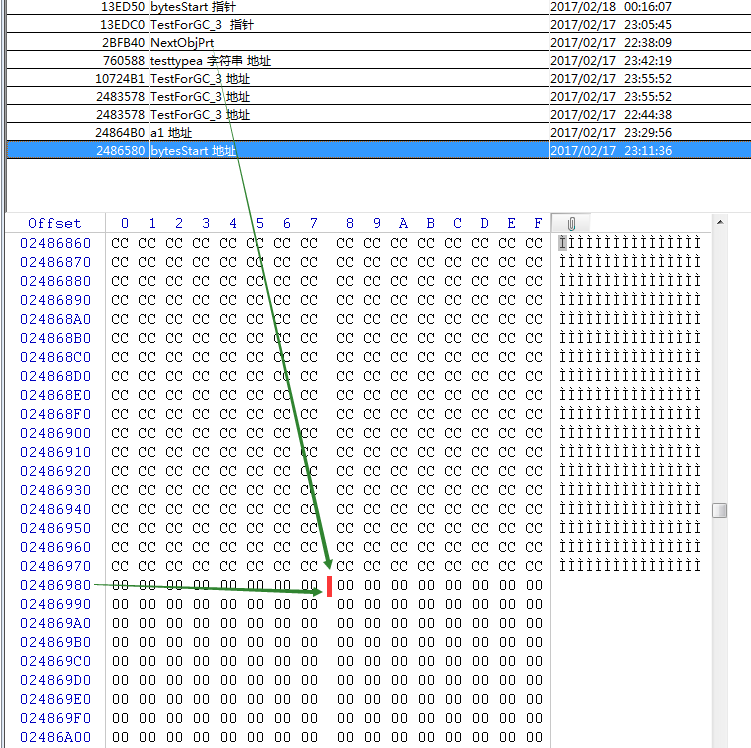Image resolution: width=751 pixels, height=748 pixels.
Task: Click timestamp 2017/02/17 23:05:45
Action: point(611,24)
